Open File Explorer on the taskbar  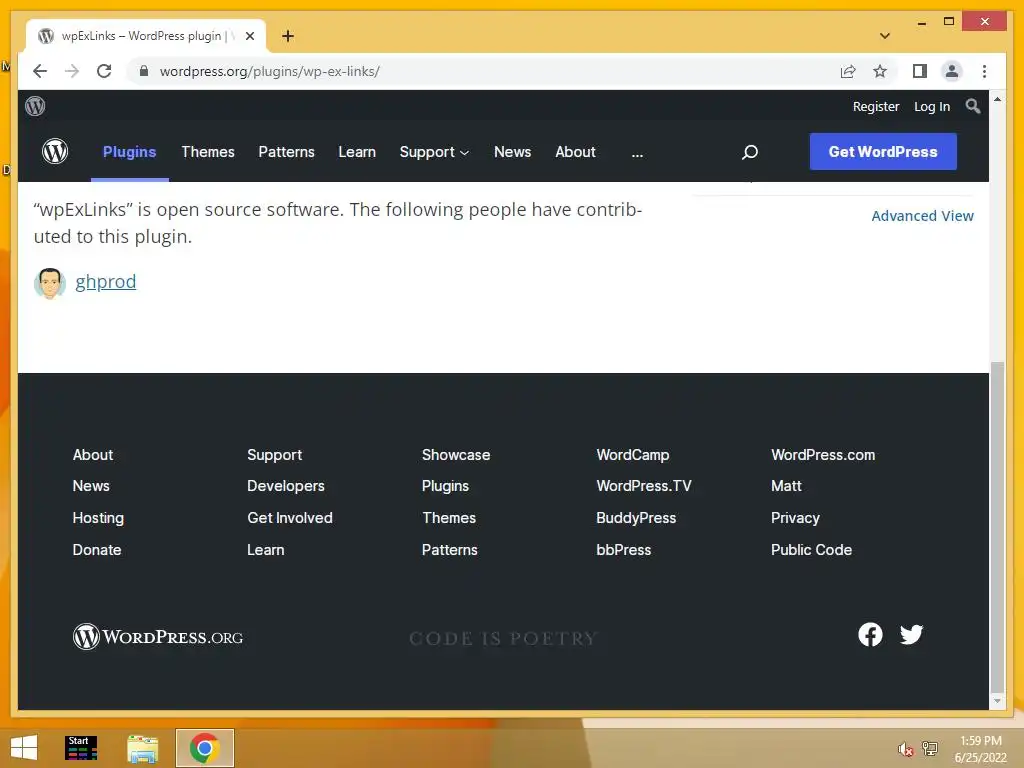click(142, 748)
